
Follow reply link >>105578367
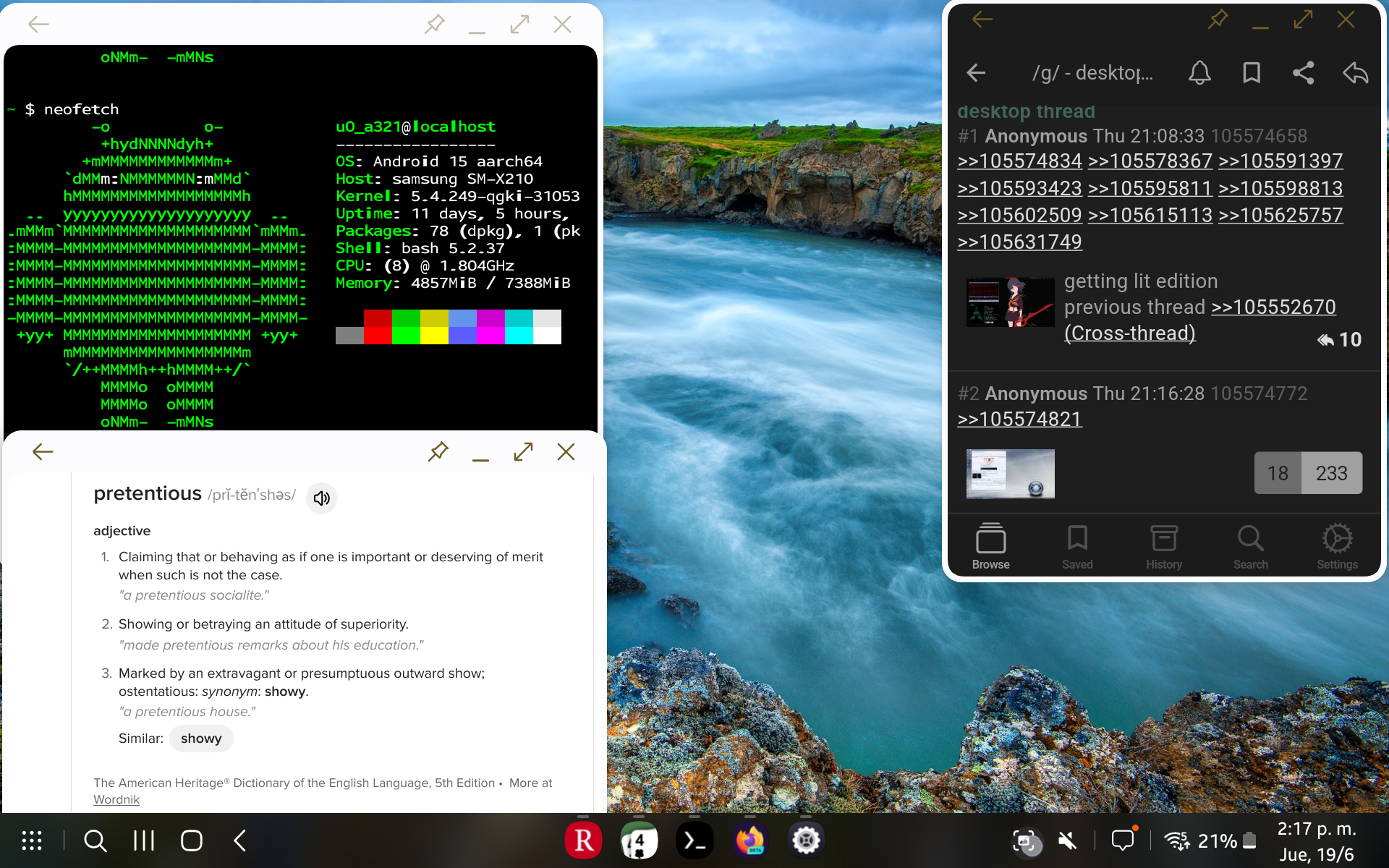1150,161
